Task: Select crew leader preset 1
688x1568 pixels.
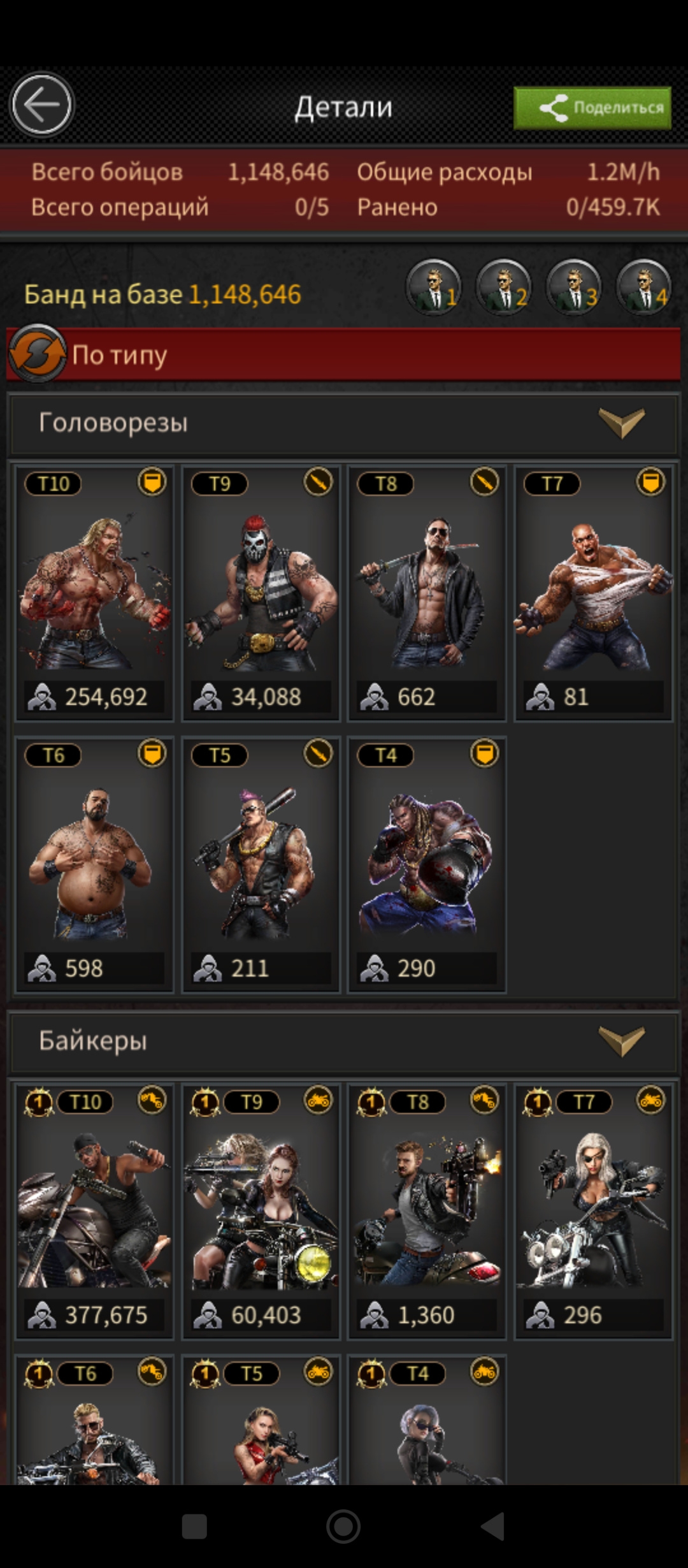Action: click(x=434, y=287)
